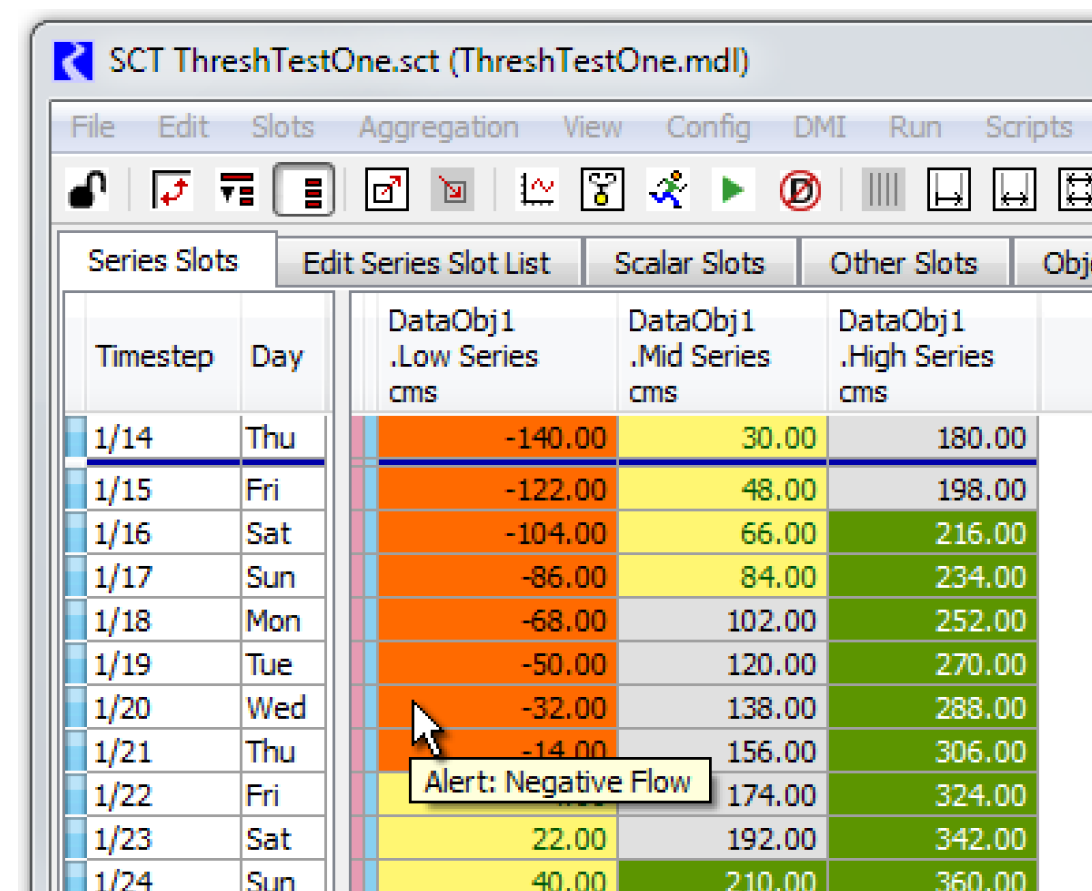Toggle the pressed red row-list toolbar button
Viewport: 1092px width, 891px height.
(304, 189)
